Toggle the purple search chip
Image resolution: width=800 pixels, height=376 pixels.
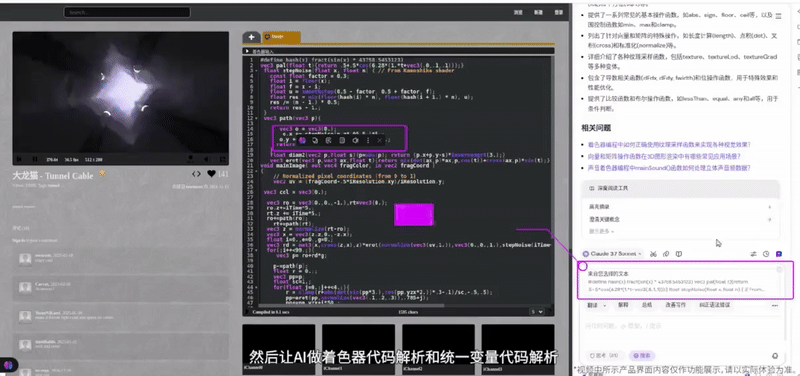click(x=642, y=356)
